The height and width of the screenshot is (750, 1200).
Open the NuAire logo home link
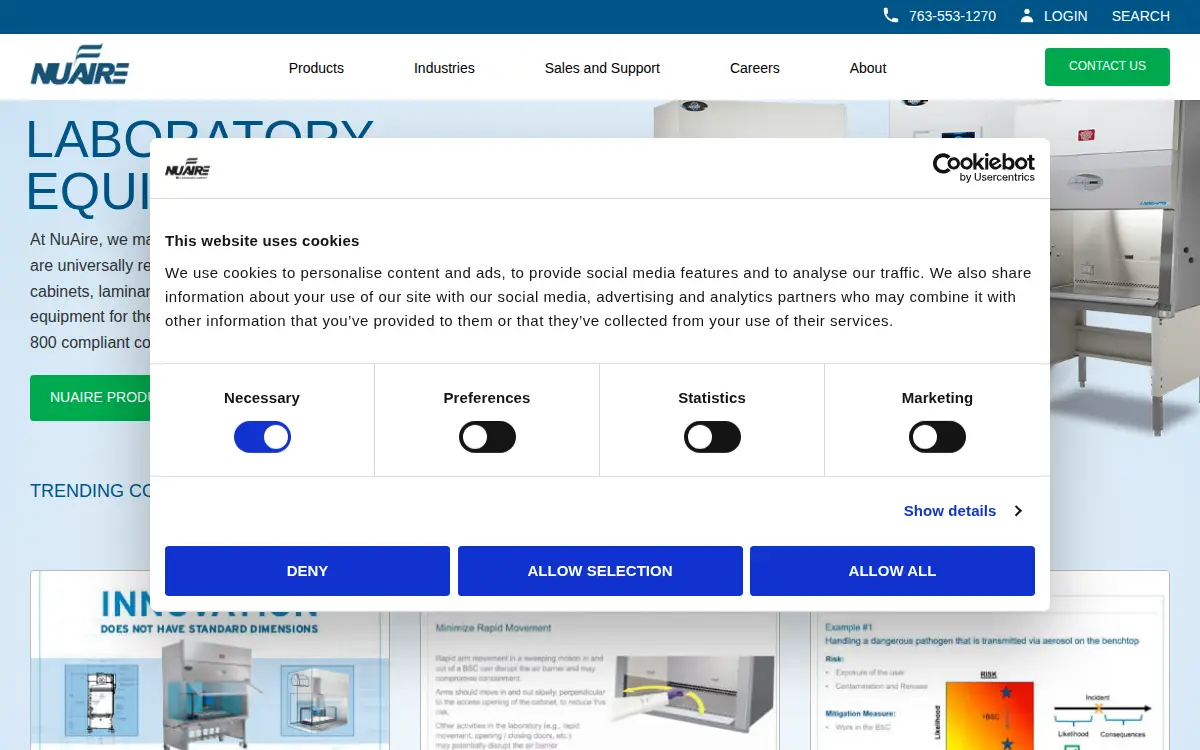(80, 65)
